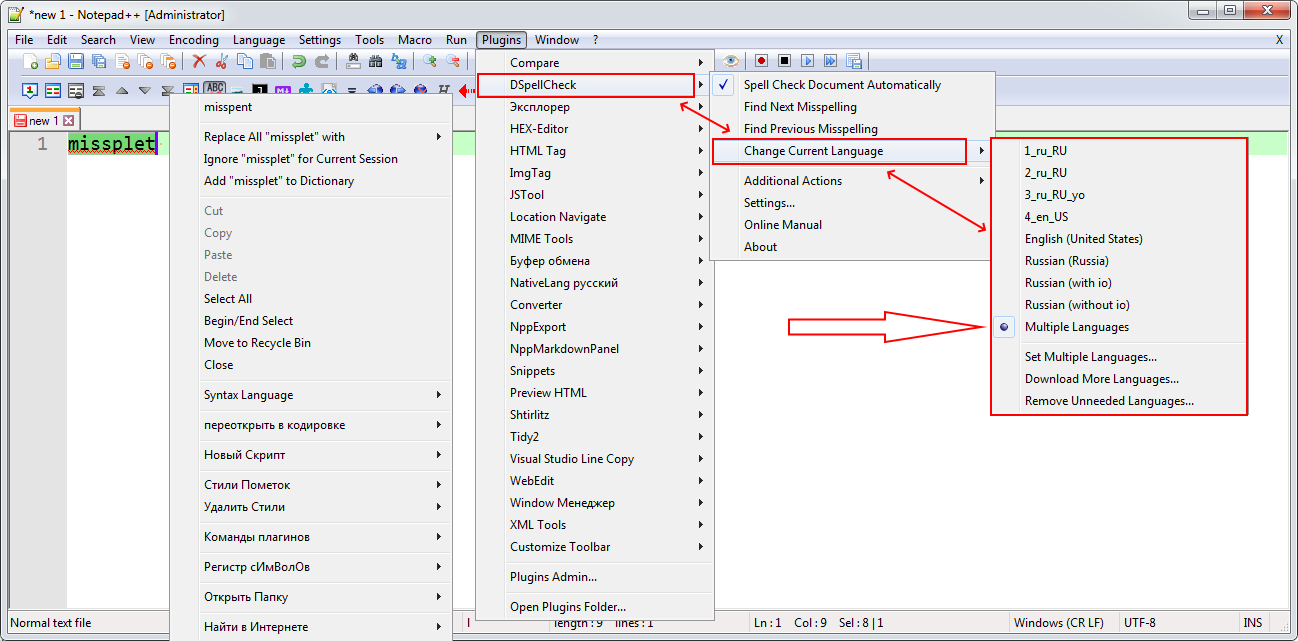Image resolution: width=1298 pixels, height=641 pixels.
Task: Expand the XML Tools submenu
Action: tap(594, 525)
